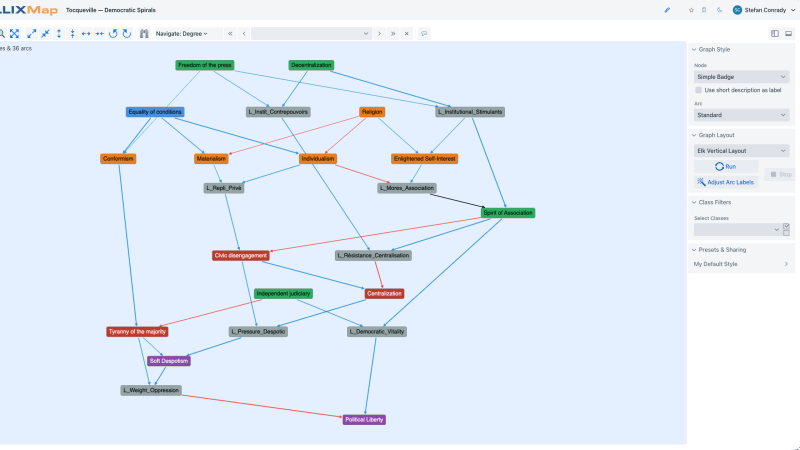
Task: Go to previous node arrow
Action: (244, 34)
